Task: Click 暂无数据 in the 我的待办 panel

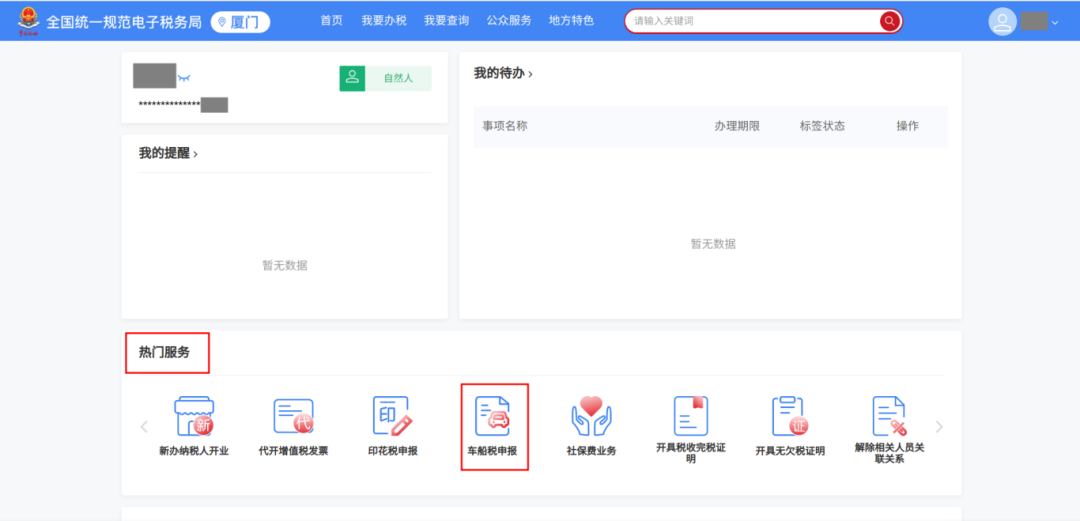Action: coord(713,244)
